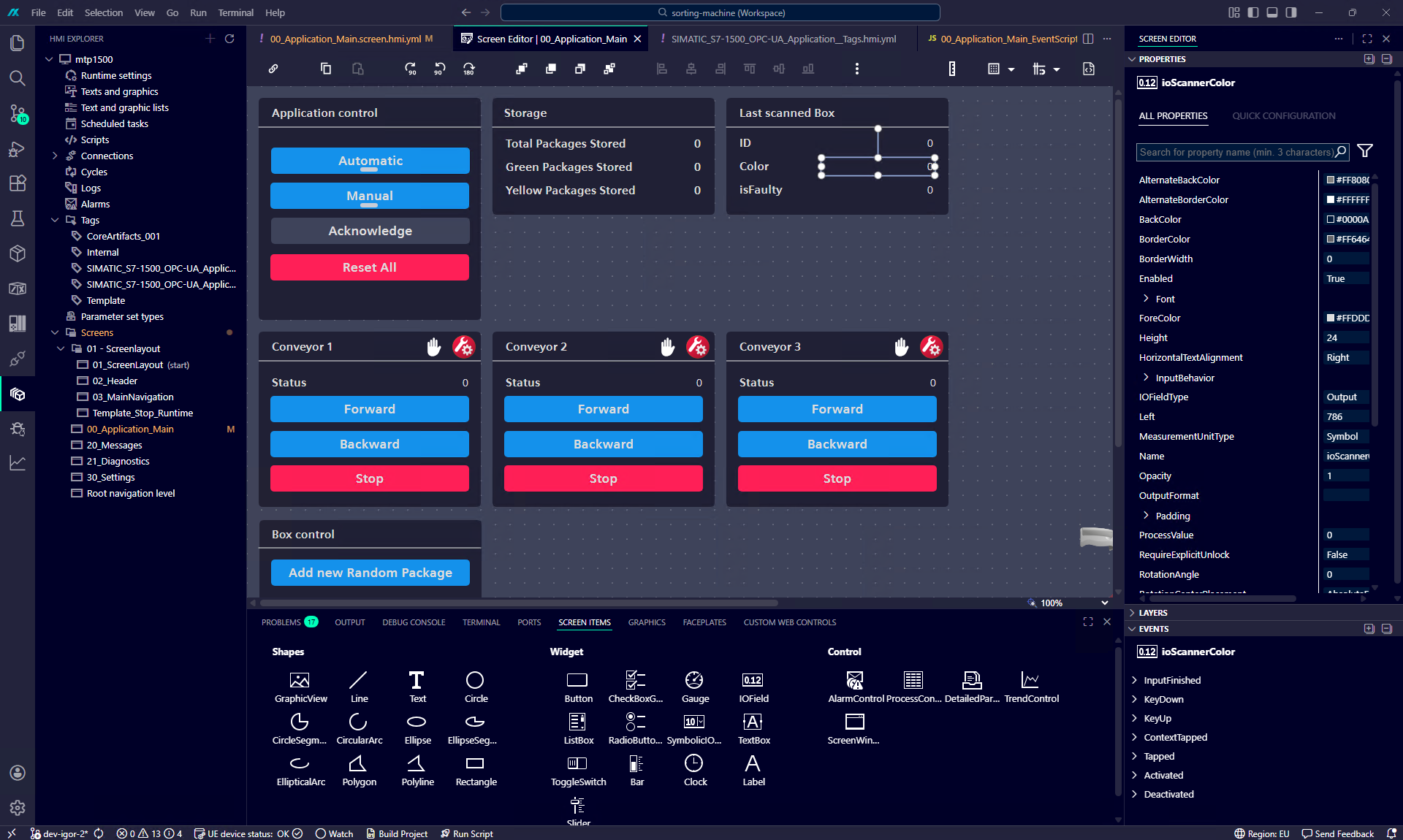Click the Acknowledge button

click(370, 231)
